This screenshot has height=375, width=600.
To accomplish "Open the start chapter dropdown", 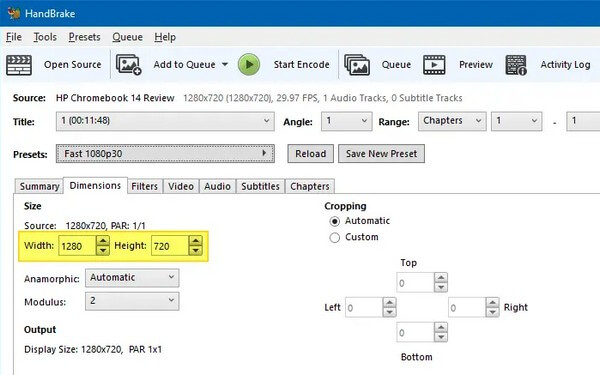I will coord(517,121).
